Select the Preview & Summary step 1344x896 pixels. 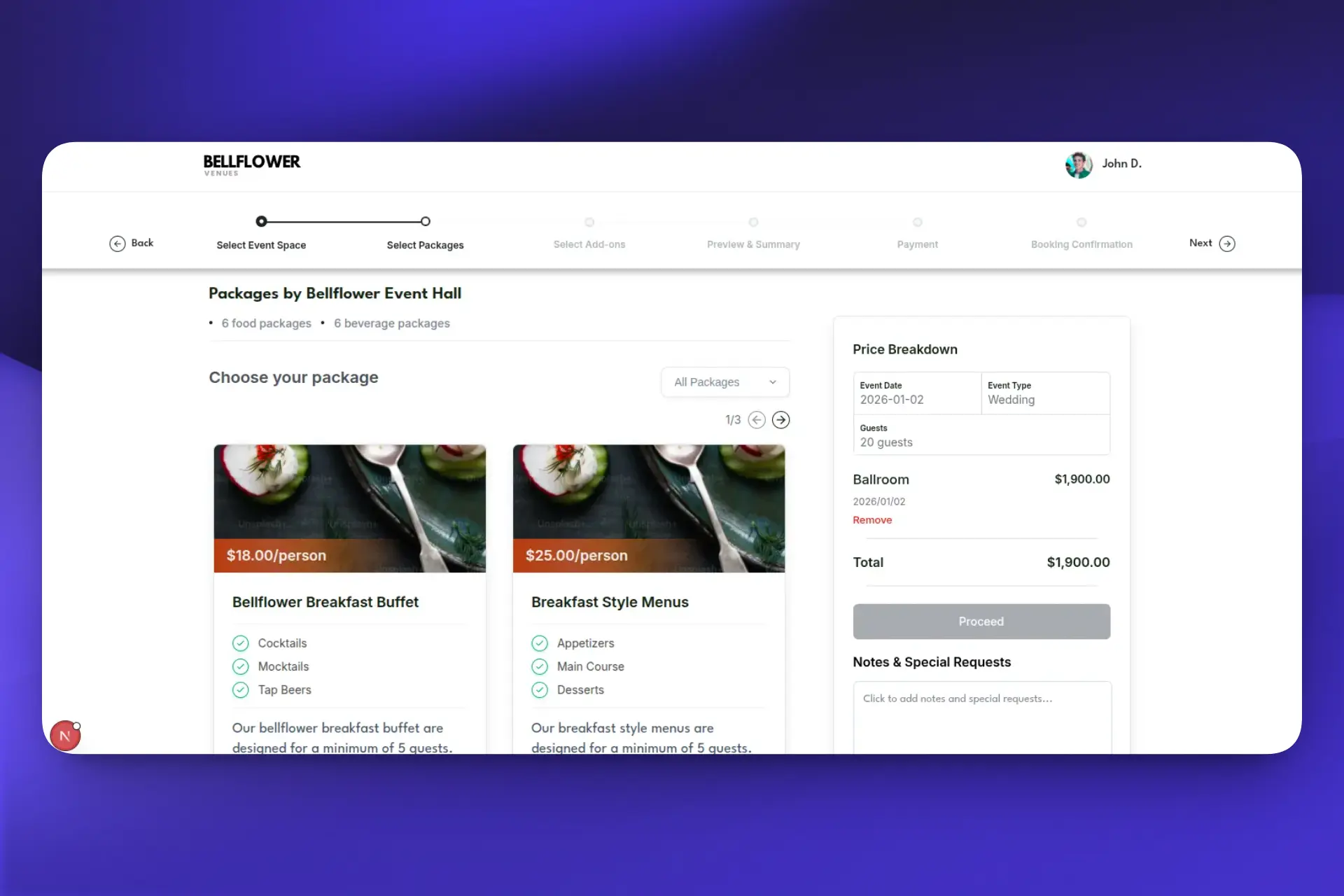753,244
